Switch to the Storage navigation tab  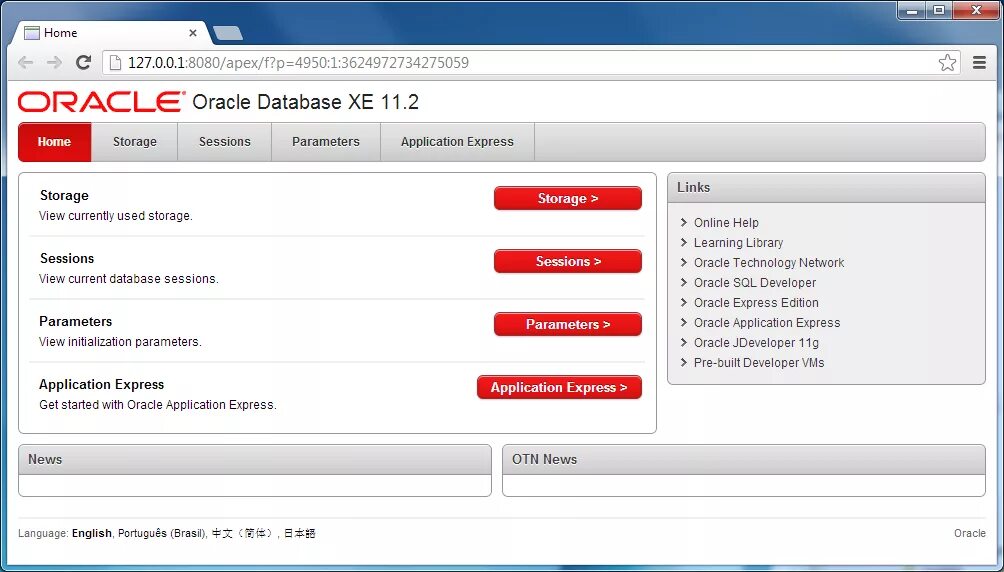click(x=134, y=142)
